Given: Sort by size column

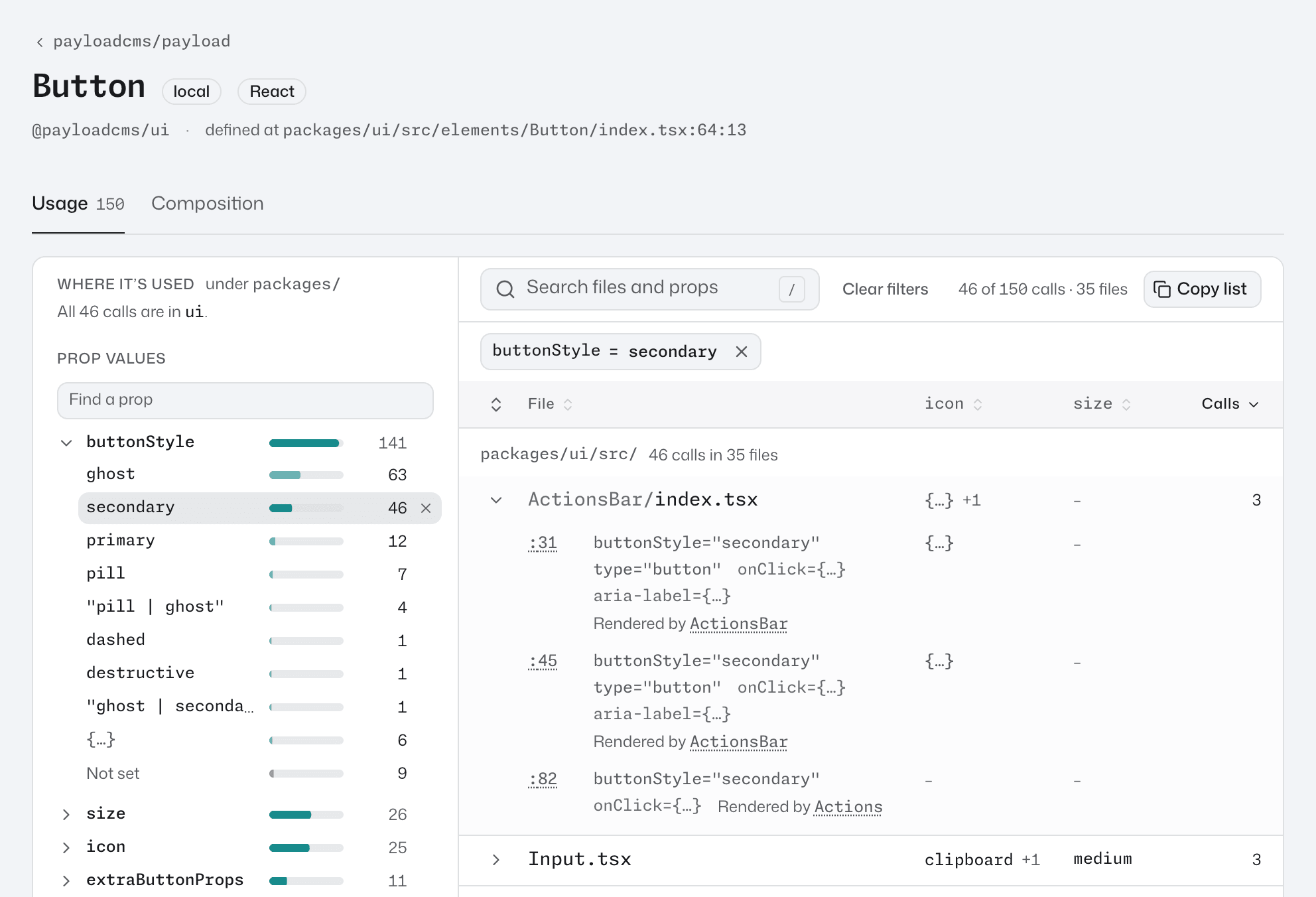Looking at the screenshot, I should tap(1102, 404).
